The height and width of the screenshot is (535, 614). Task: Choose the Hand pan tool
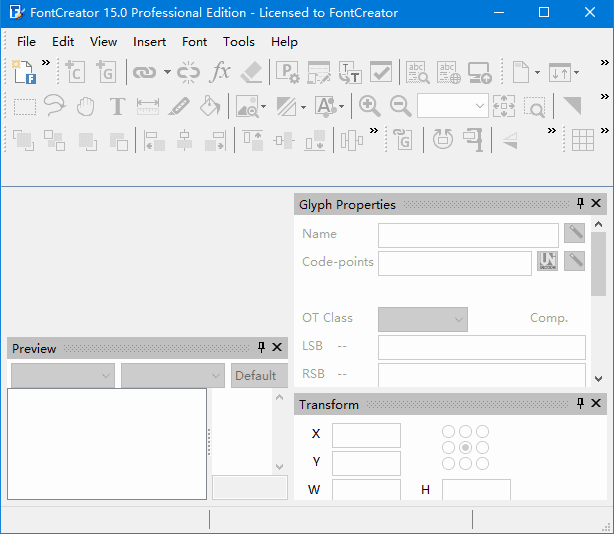click(x=85, y=106)
